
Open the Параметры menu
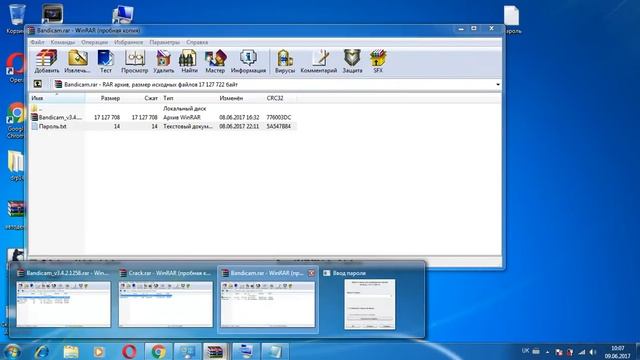point(164,42)
